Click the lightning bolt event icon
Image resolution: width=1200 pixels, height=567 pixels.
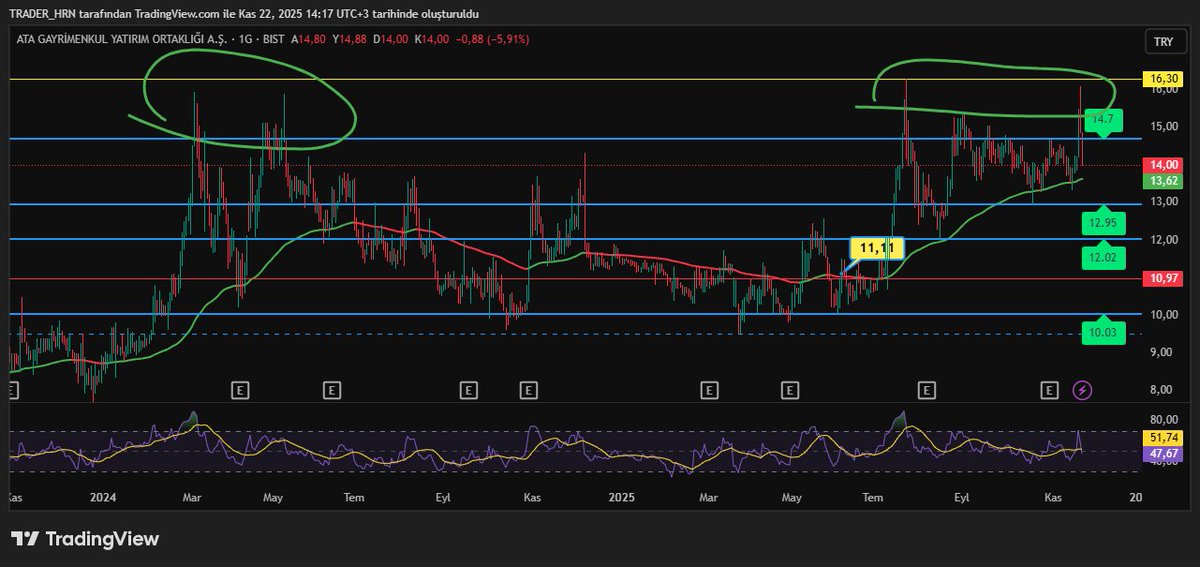(1082, 389)
